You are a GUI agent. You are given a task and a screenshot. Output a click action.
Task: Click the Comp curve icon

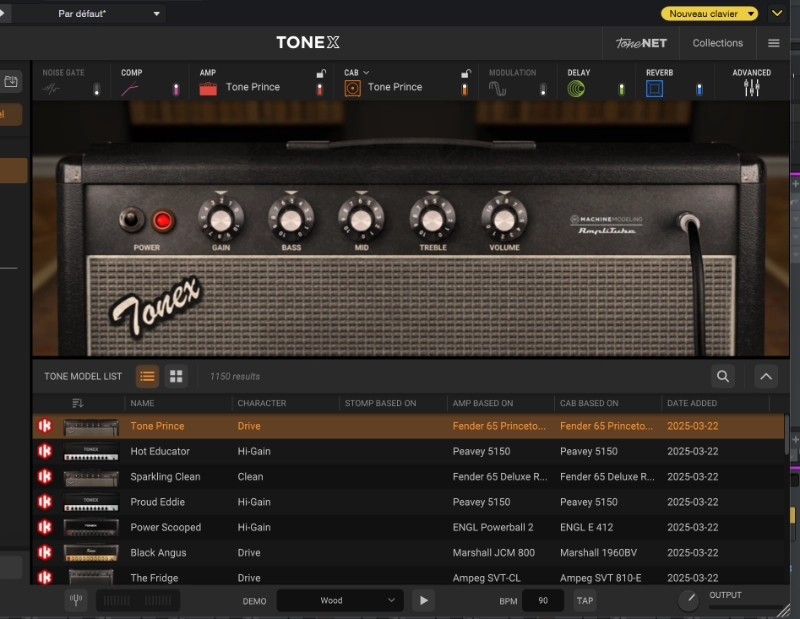coord(130,89)
